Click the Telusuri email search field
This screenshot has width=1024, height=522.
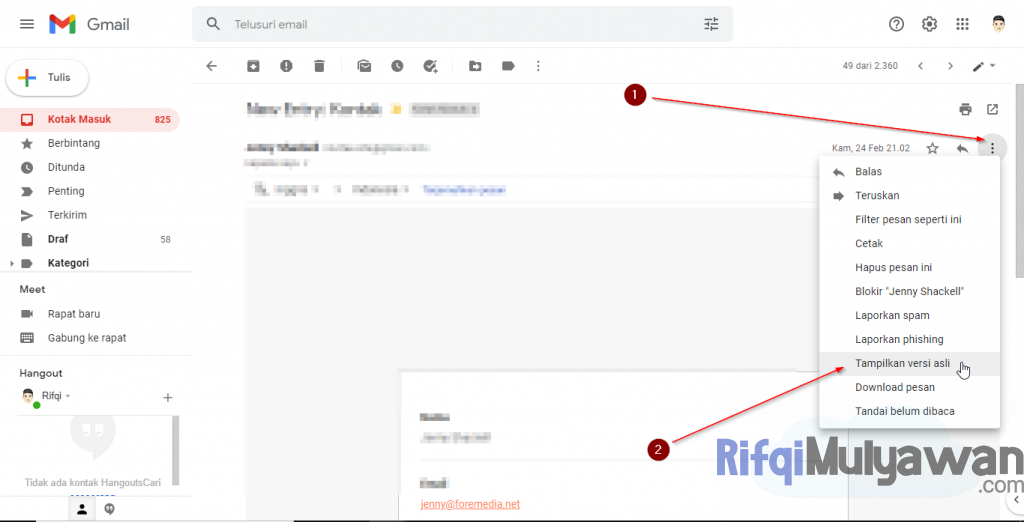click(x=462, y=24)
